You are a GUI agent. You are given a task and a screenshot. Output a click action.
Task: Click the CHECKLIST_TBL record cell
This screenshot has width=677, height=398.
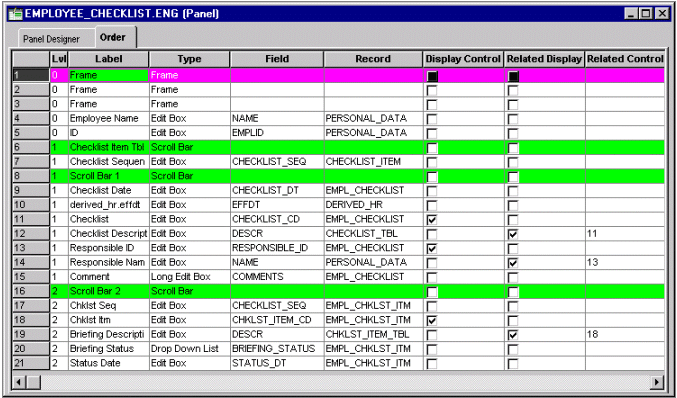[x=373, y=234]
